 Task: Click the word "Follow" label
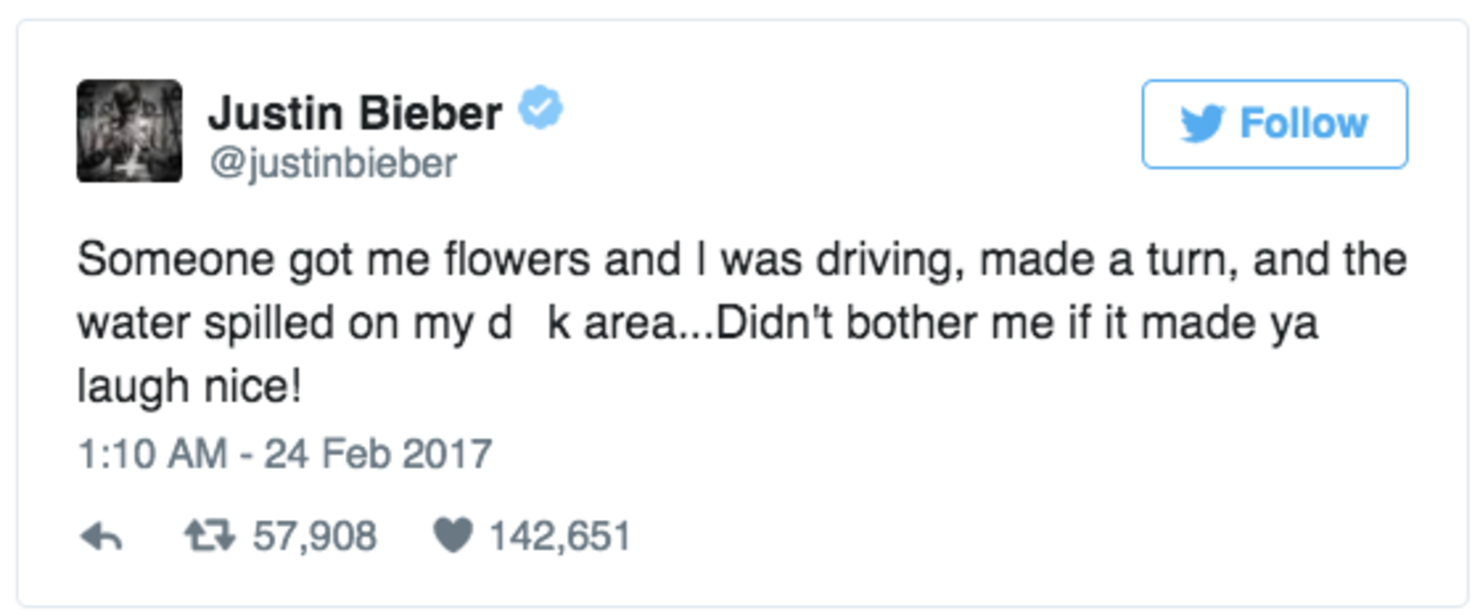coord(1303,124)
